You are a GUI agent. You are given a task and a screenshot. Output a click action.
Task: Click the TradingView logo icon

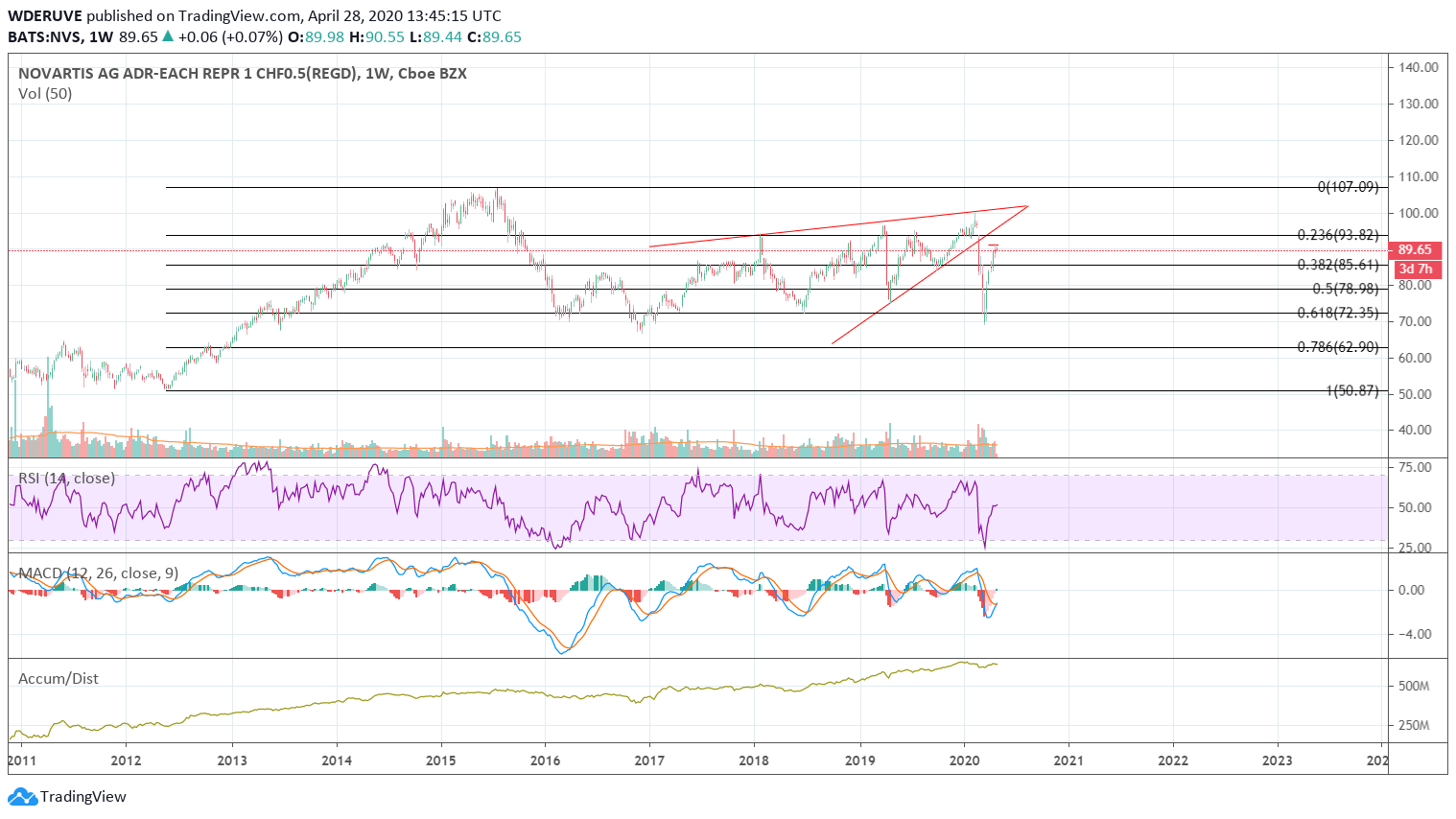[x=22, y=796]
